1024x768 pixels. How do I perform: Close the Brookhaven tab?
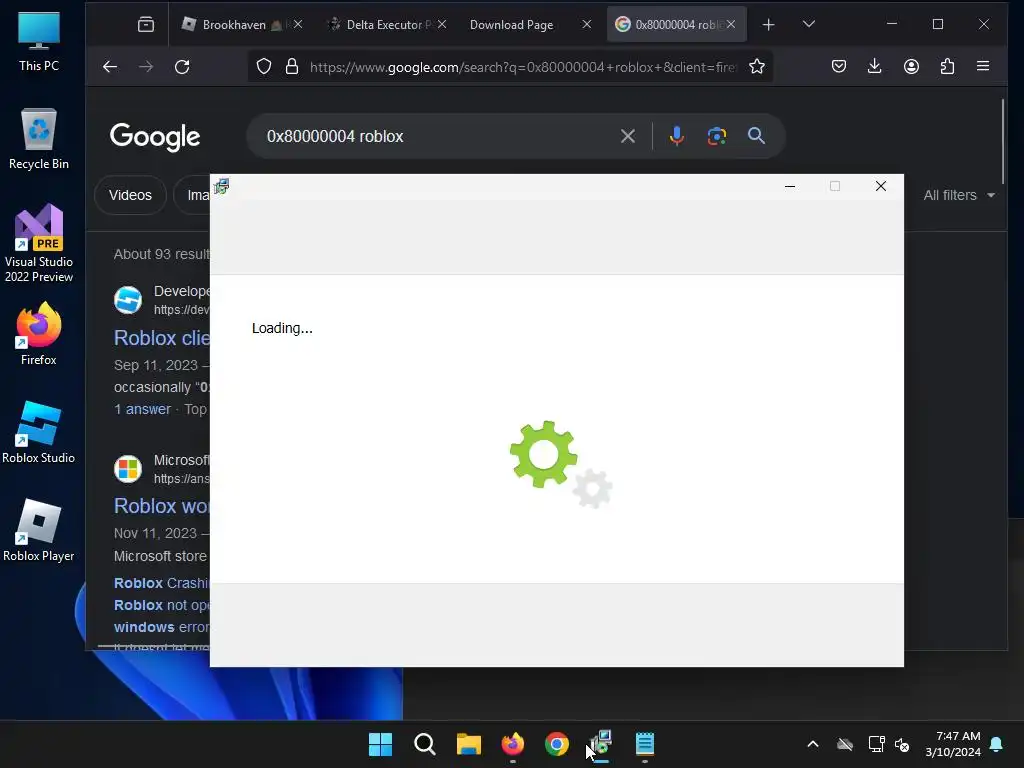pyautogui.click(x=298, y=24)
